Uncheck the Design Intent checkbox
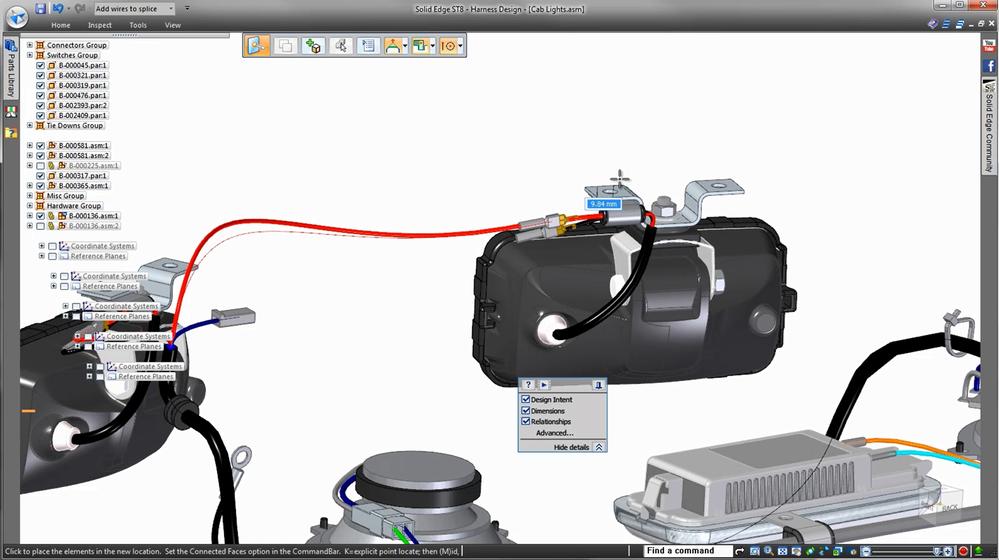 [526, 399]
